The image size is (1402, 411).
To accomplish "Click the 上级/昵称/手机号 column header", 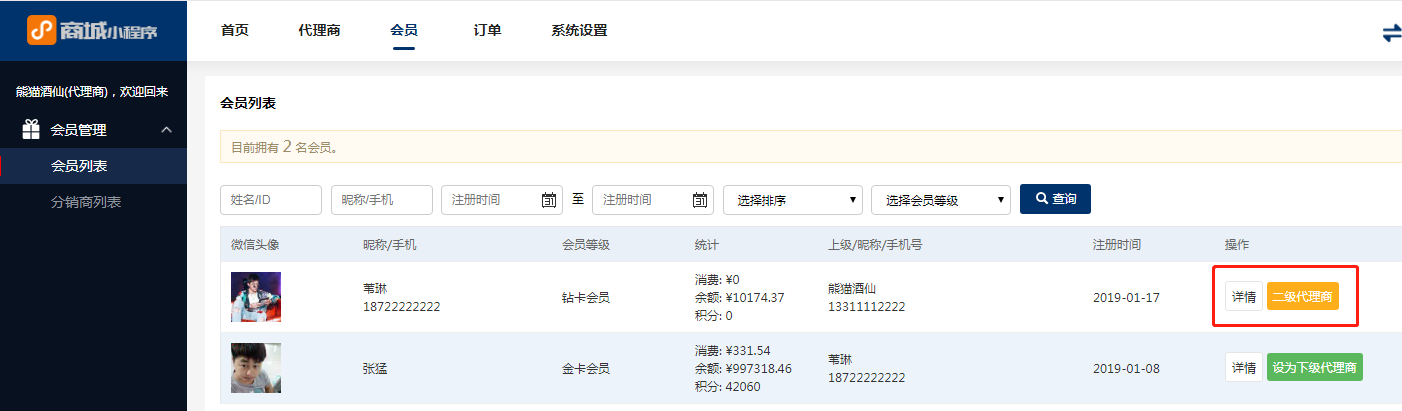I will click(875, 245).
